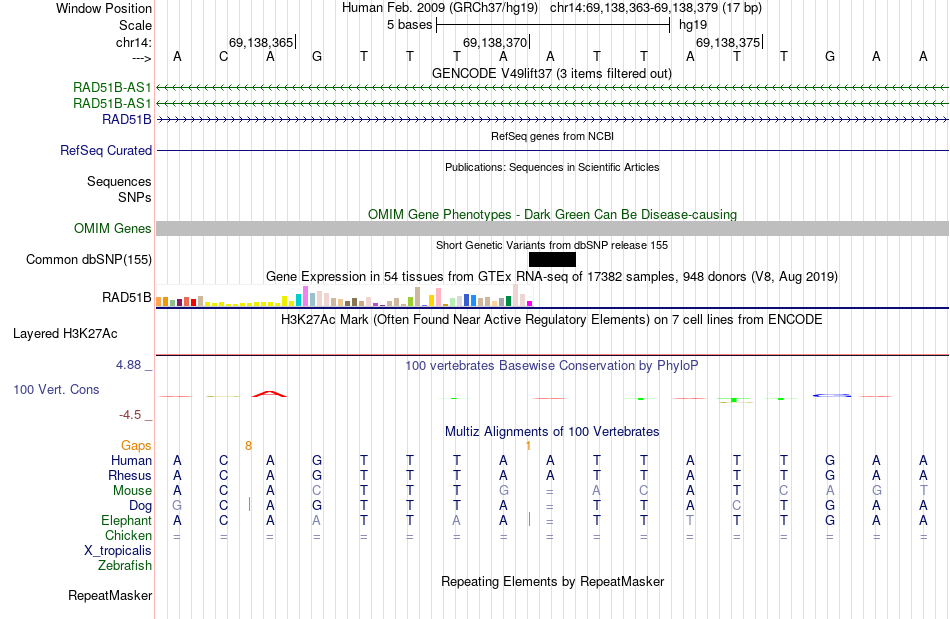Click the blue PhyloP conservation marker
Screen dimensions: 950x619
(831, 396)
